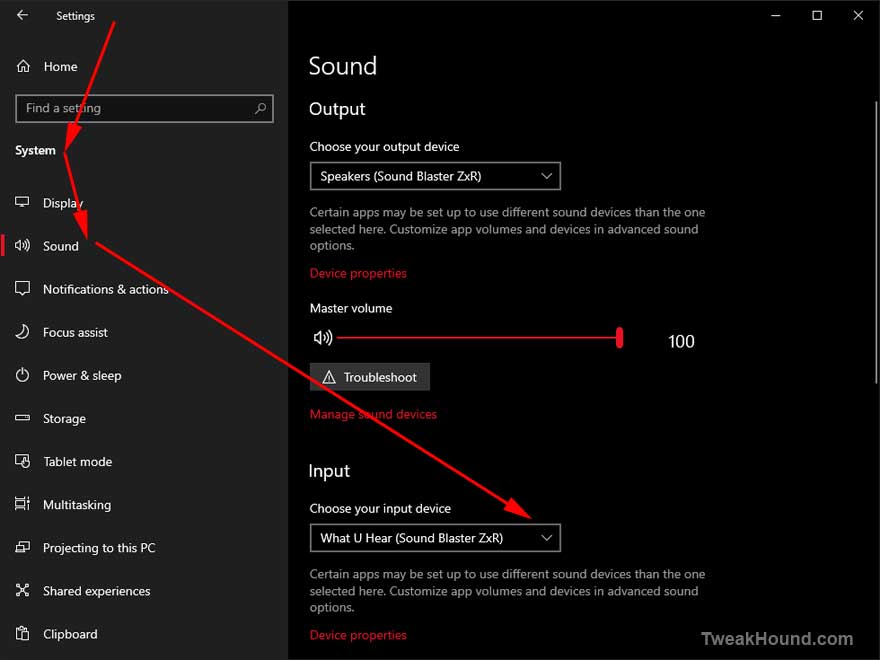Screen dimensions: 880x660
Task: Click the master volume slider handle
Action: [x=620, y=338]
